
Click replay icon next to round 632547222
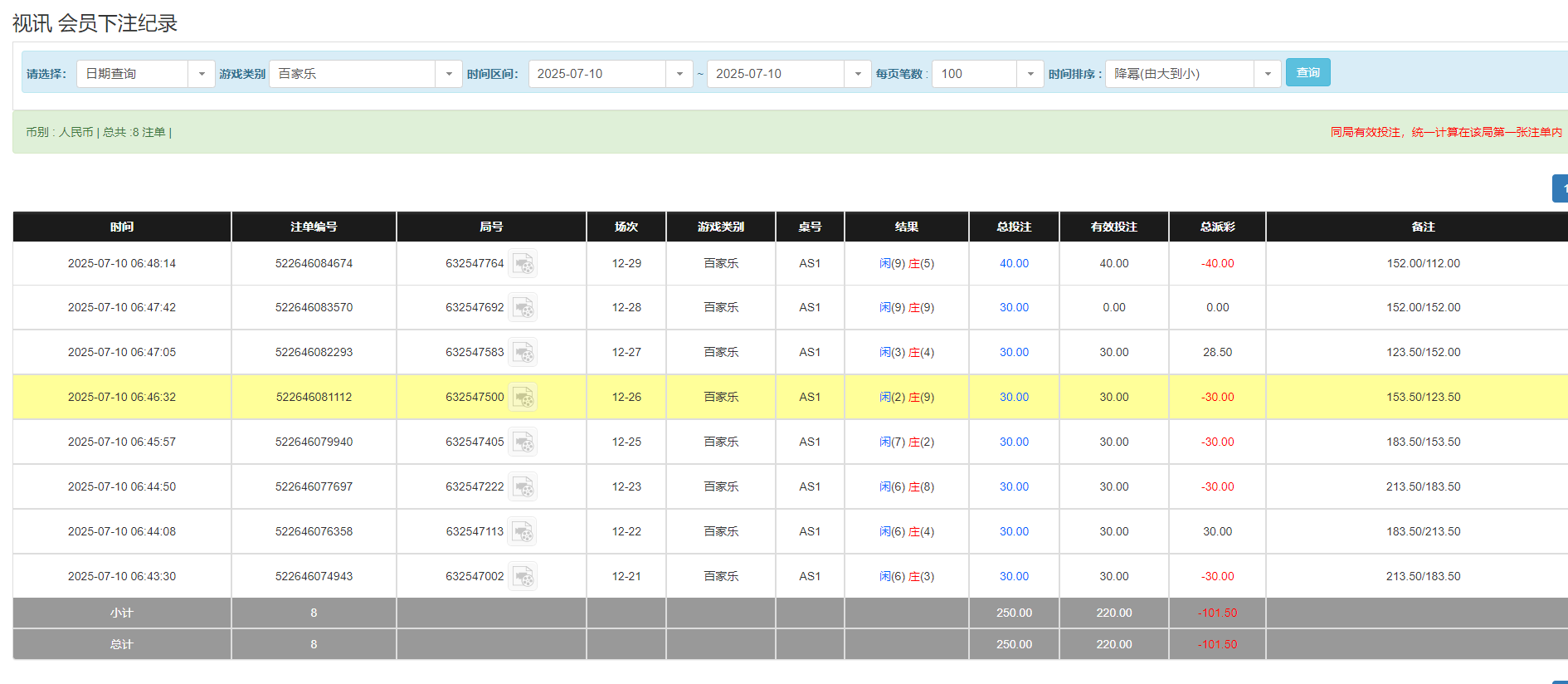(x=523, y=487)
